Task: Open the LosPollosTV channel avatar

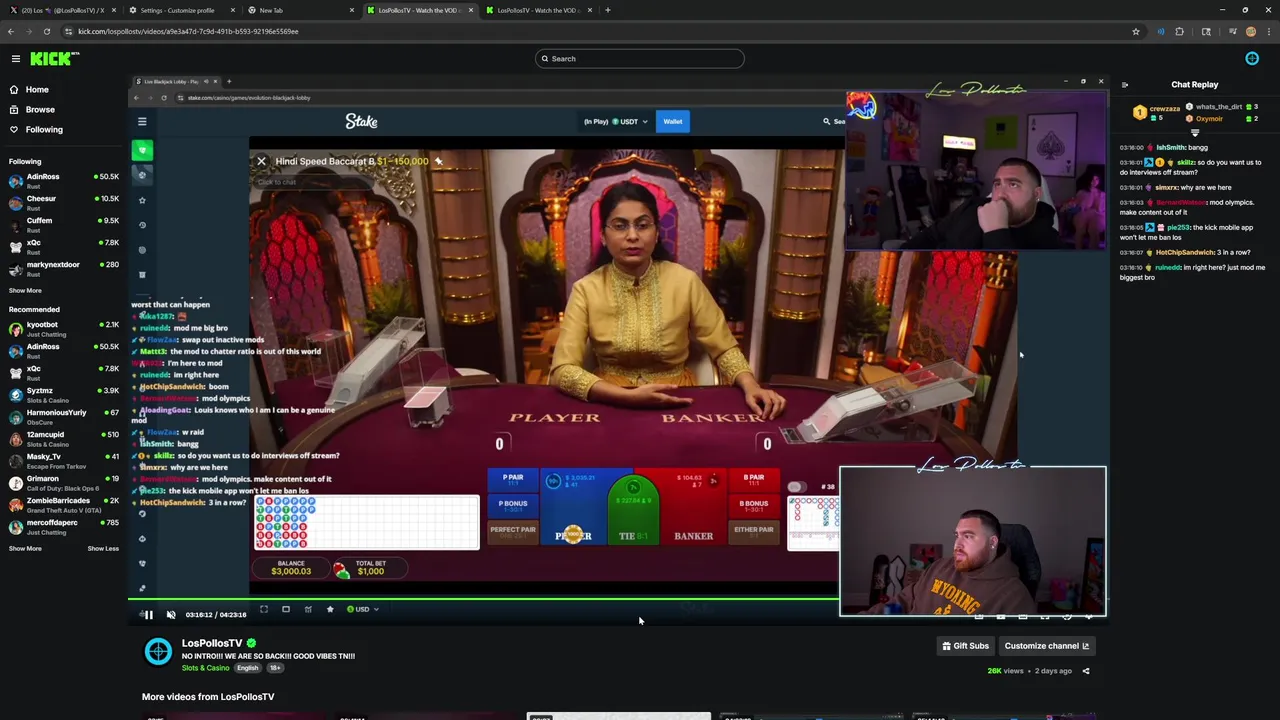Action: point(158,652)
